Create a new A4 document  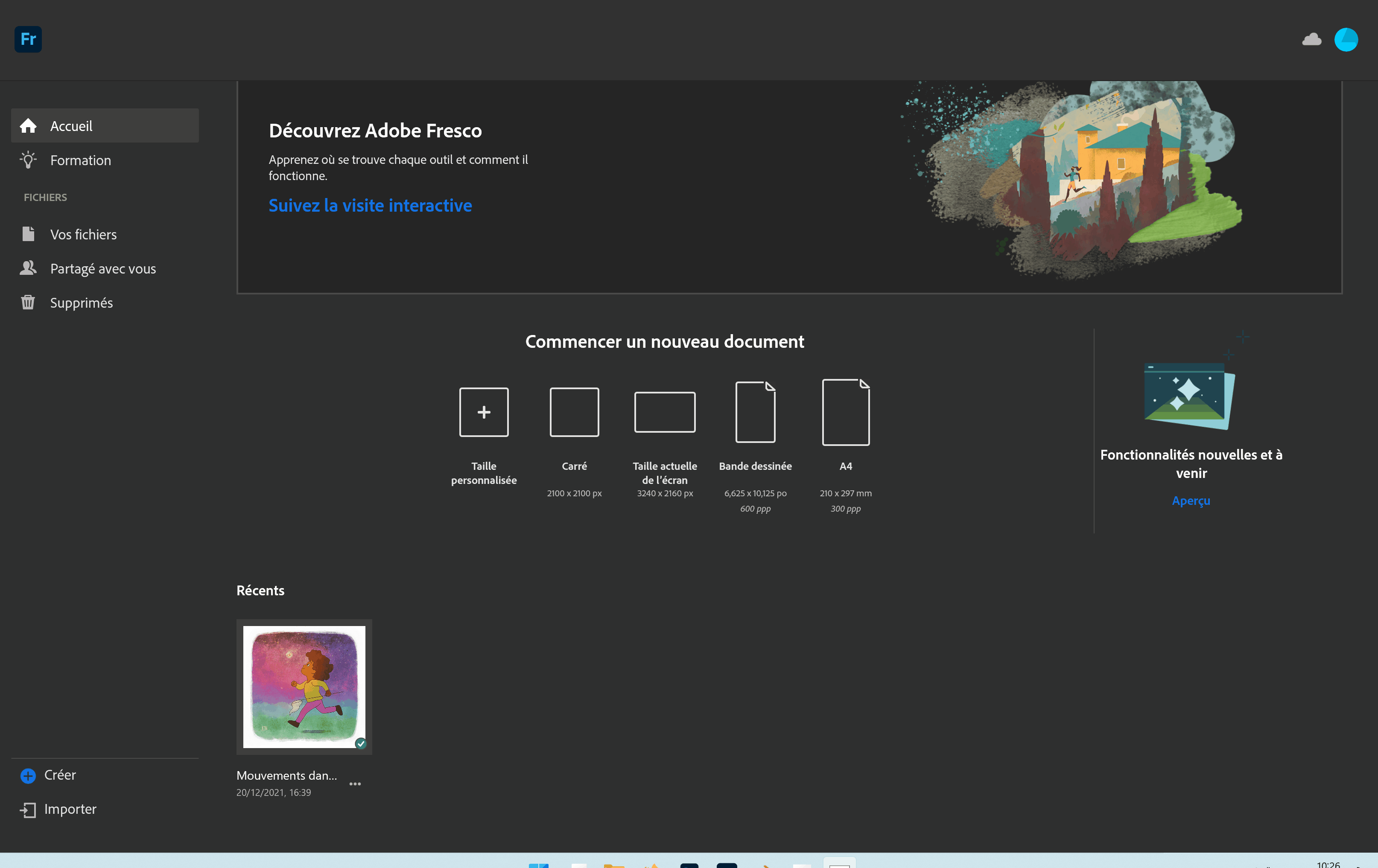tap(845, 412)
